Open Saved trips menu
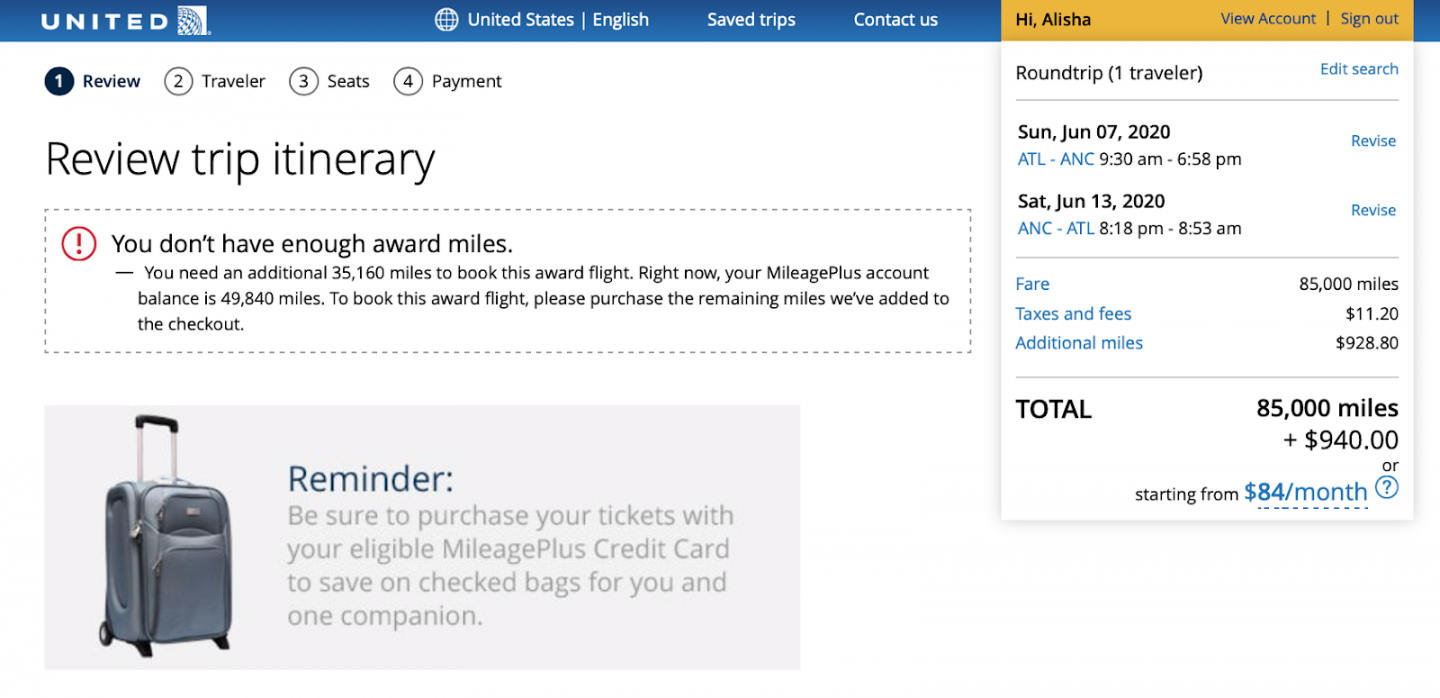1440x698 pixels. (751, 20)
